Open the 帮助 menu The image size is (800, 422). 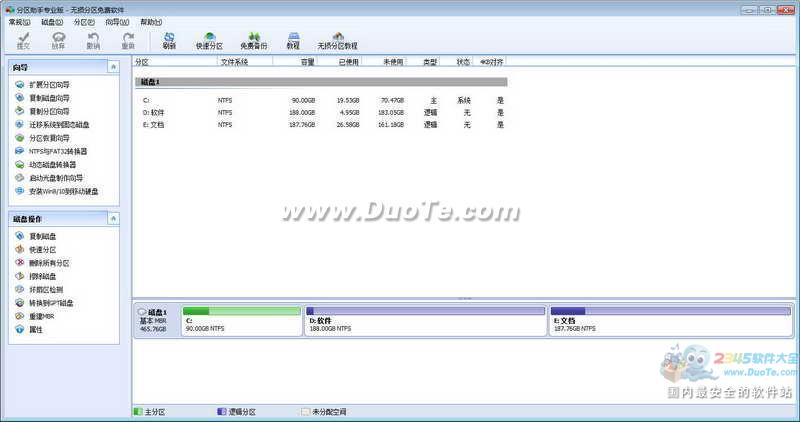click(x=150, y=21)
